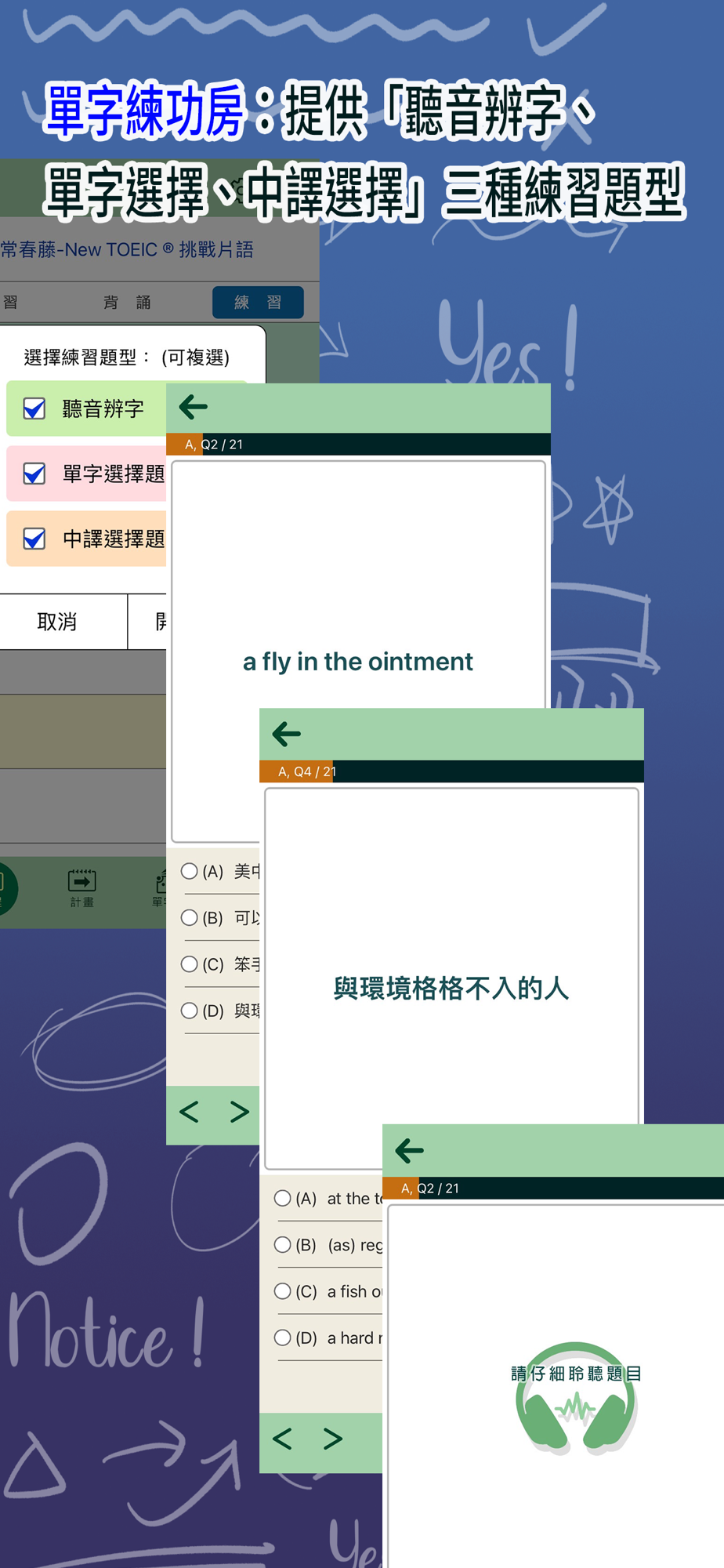This screenshot has width=724, height=1568.
Task: Choose answer (B) (as) reg...
Action: click(283, 1244)
